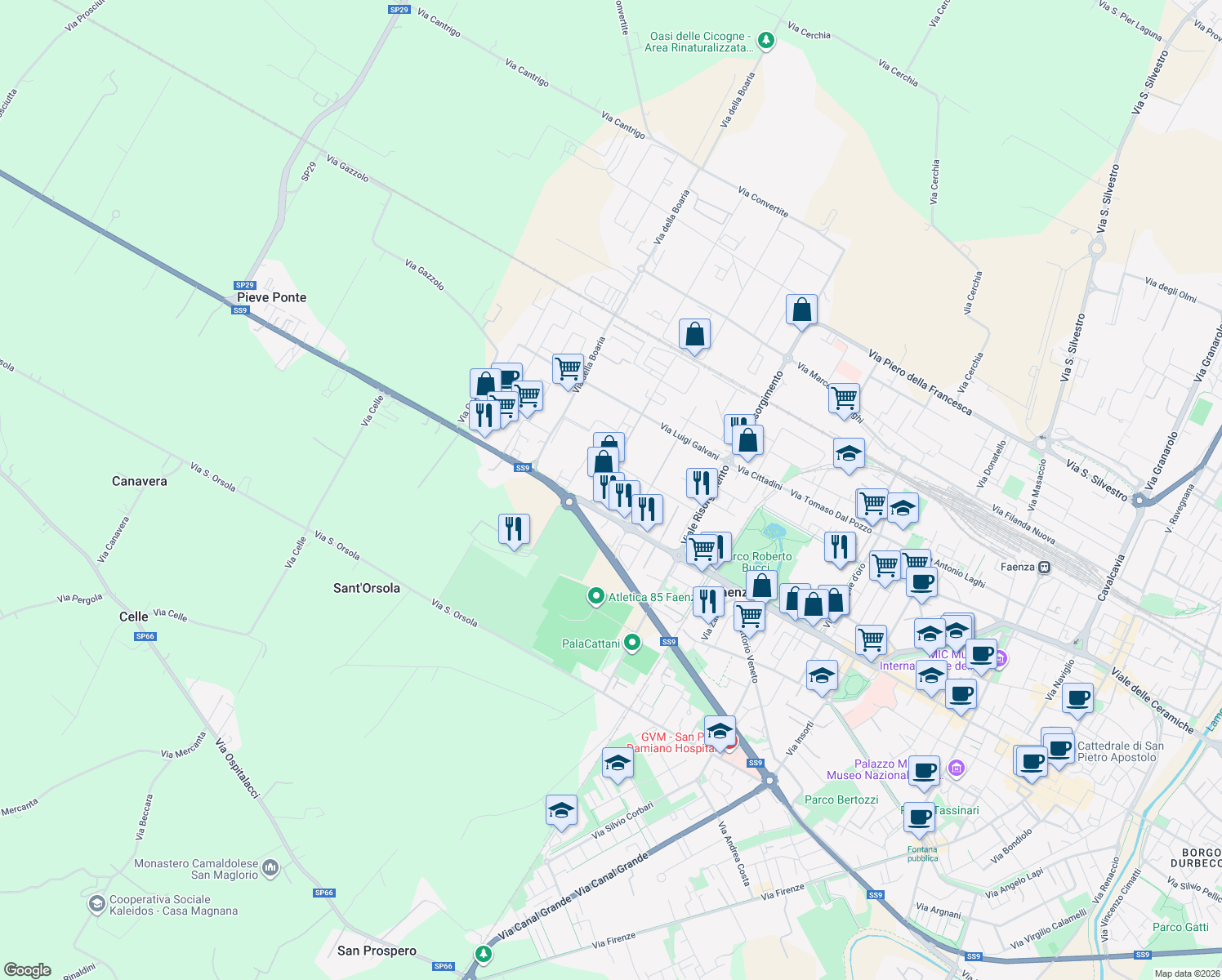This screenshot has height=980, width=1222.
Task: Open the Atletica 85 Faenza location pin
Action: (597, 597)
